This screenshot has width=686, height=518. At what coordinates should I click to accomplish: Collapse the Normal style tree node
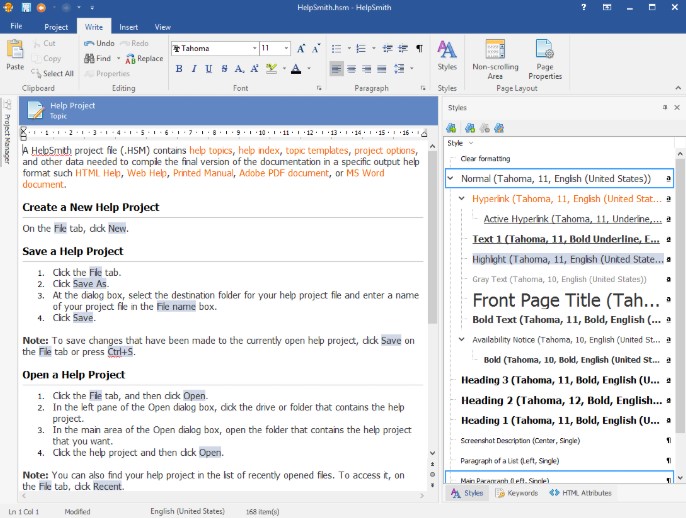click(451, 179)
